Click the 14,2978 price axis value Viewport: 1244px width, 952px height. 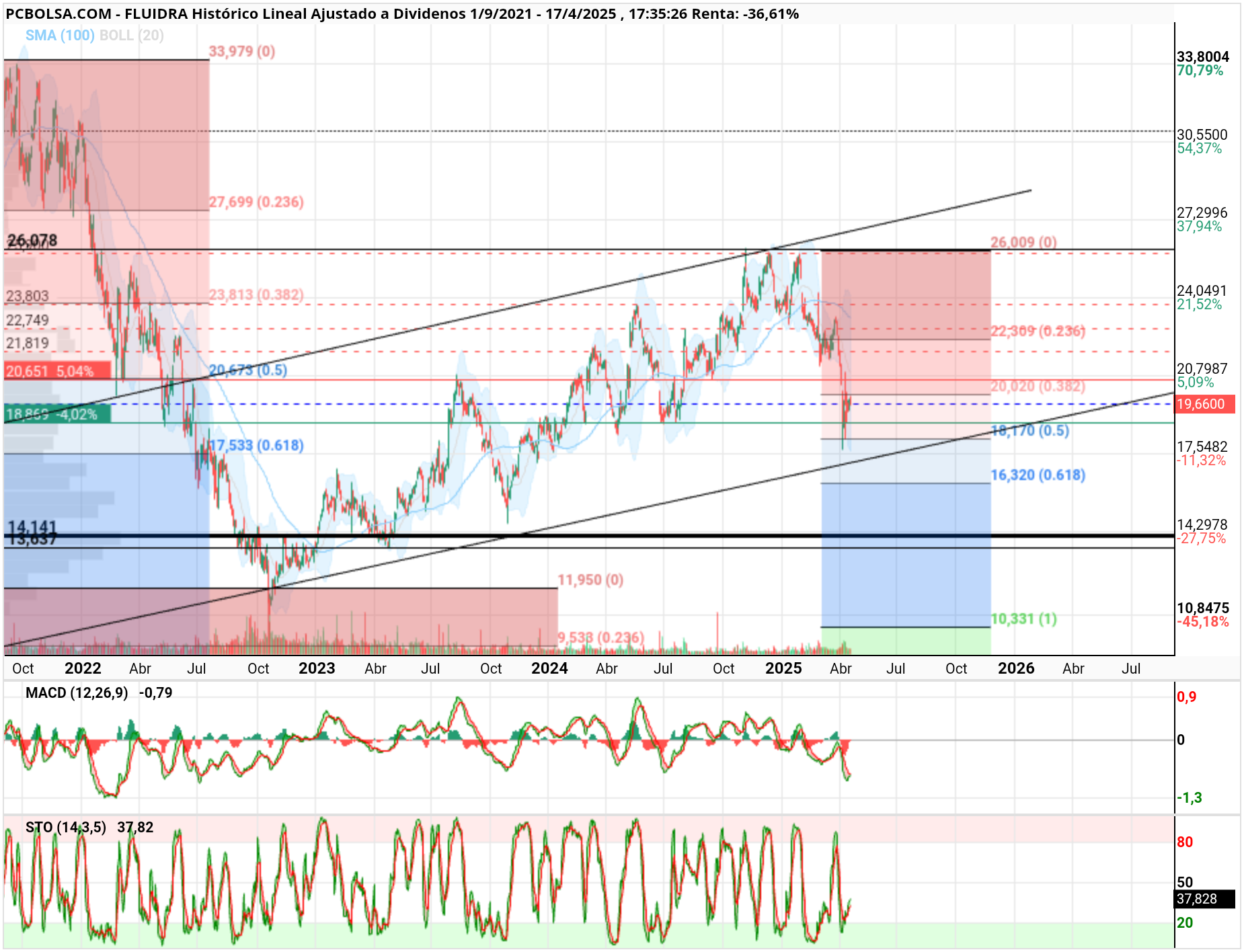tap(1202, 524)
